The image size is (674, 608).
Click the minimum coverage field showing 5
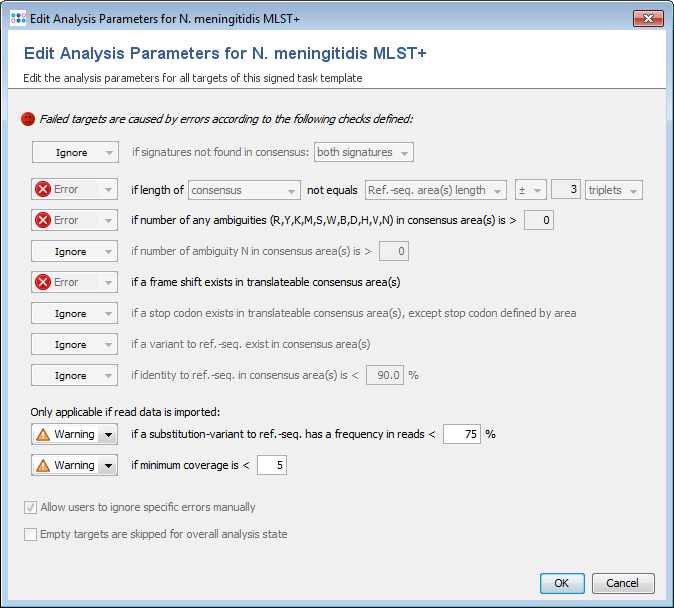272,465
